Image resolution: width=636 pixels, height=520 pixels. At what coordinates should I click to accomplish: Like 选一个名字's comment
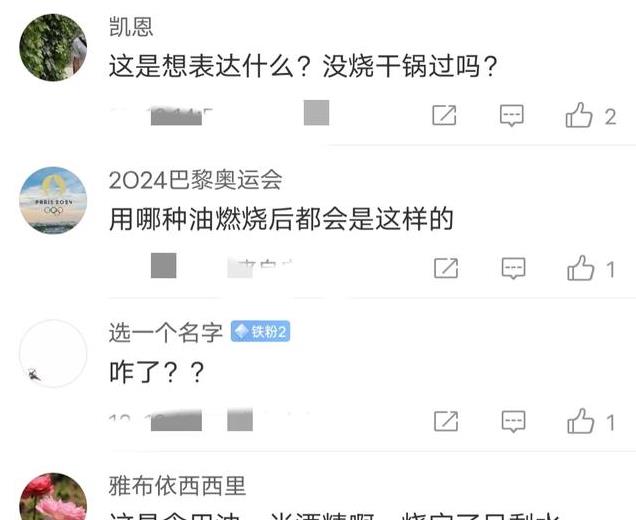coord(580,421)
